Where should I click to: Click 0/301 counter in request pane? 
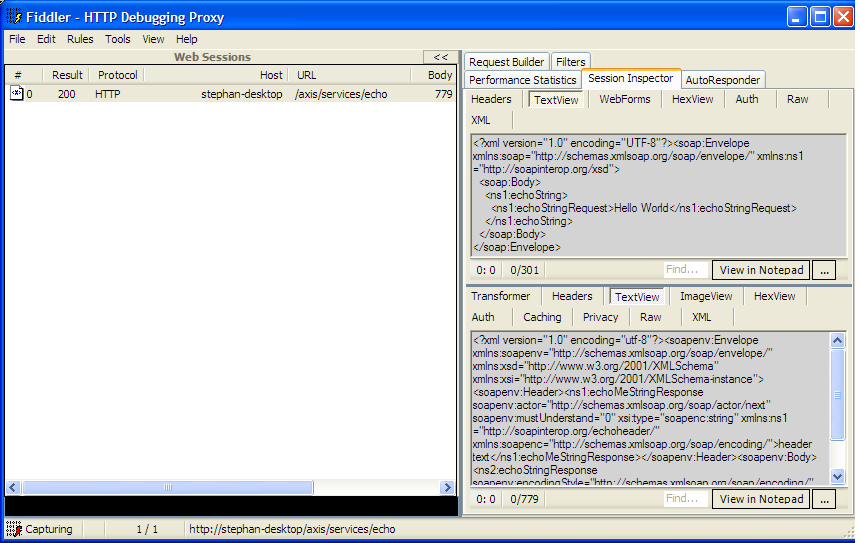[x=524, y=270]
